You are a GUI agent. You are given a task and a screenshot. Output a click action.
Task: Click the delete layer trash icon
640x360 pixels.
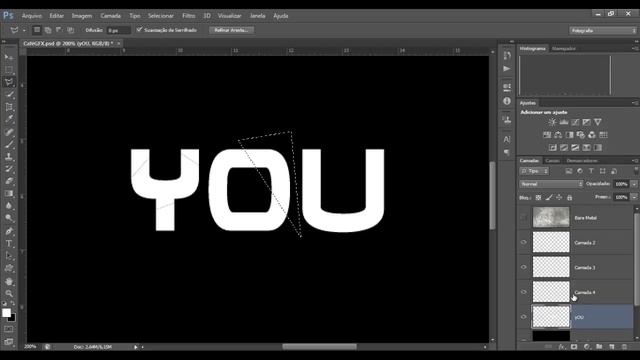pyautogui.click(x=624, y=347)
